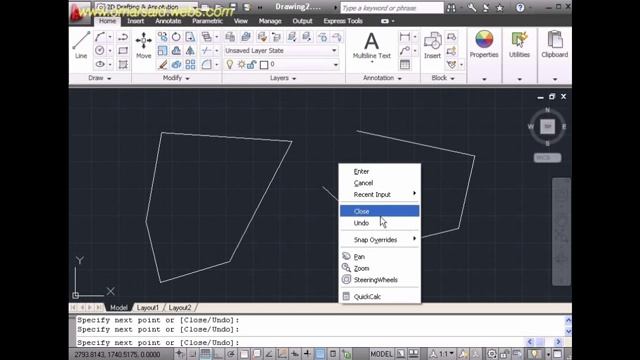
Task: Select the Copy tool in Modify panel
Action: [x=162, y=37]
